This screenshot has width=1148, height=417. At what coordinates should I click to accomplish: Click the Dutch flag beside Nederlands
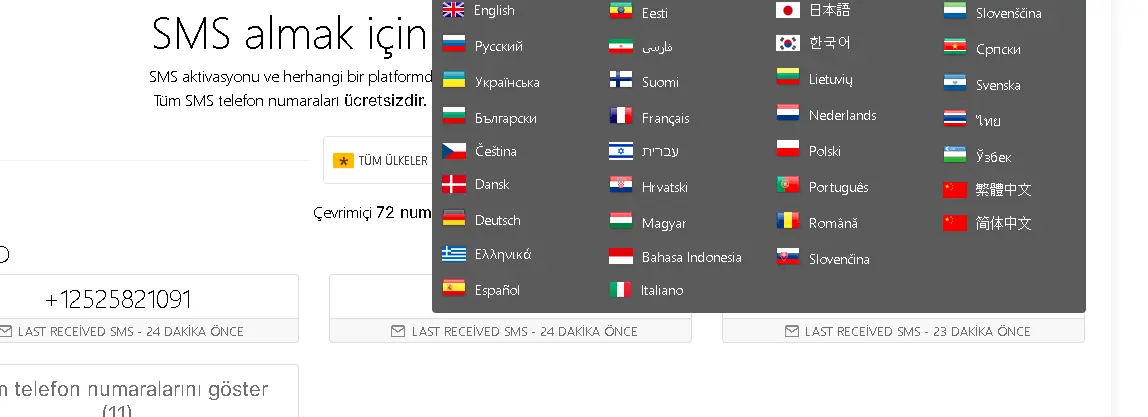click(788, 113)
